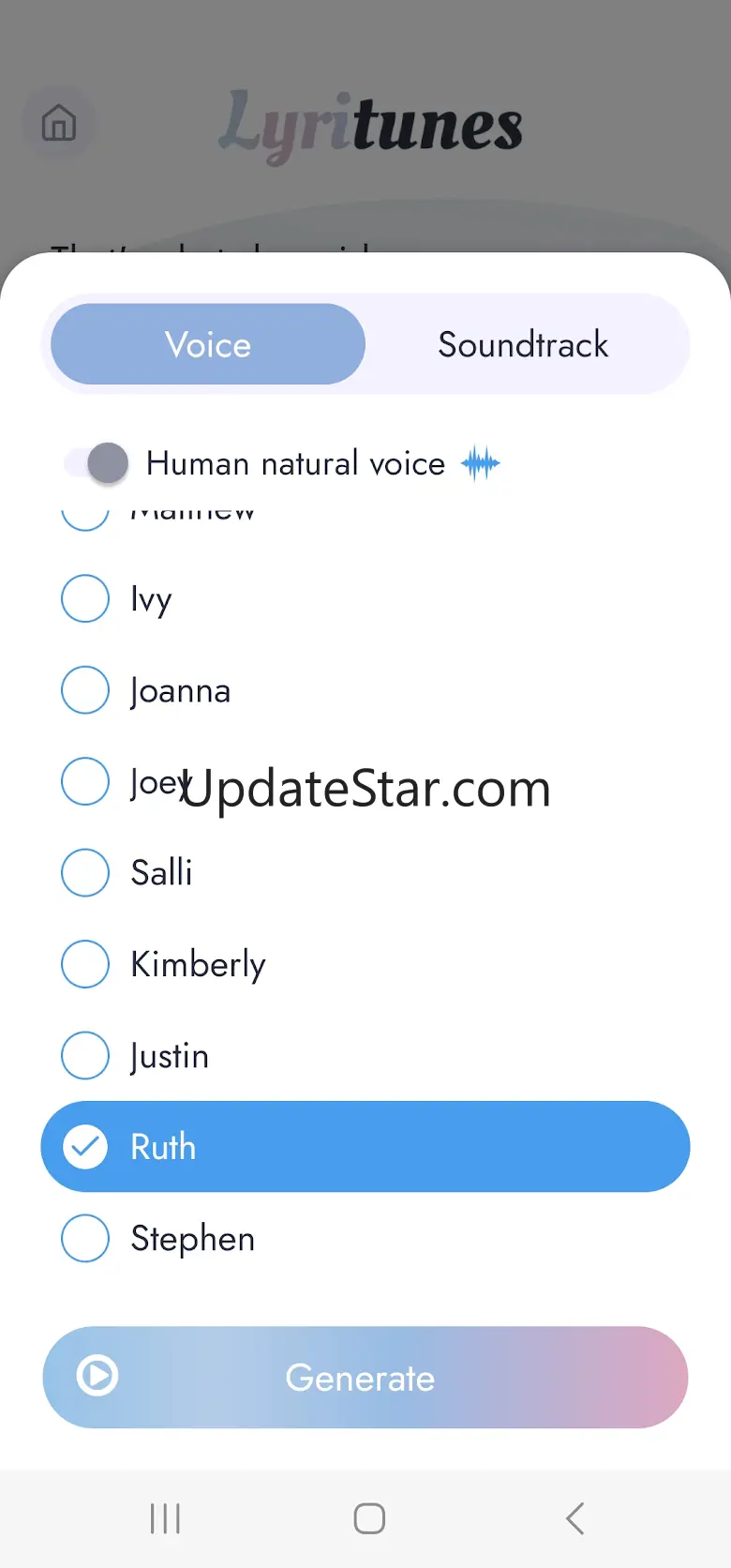Image resolution: width=731 pixels, height=1568 pixels.
Task: Select the Ivy voice radio button
Action: click(x=85, y=598)
